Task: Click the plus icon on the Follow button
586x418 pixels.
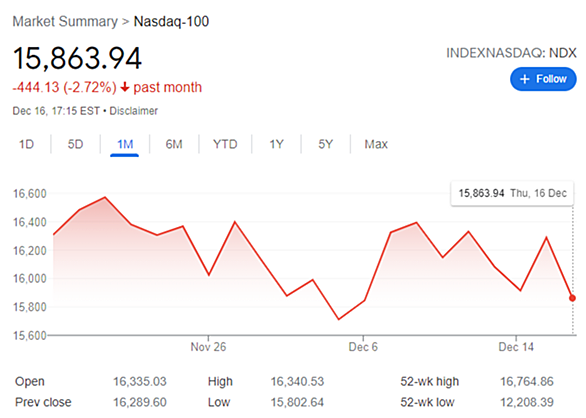Action: (525, 79)
